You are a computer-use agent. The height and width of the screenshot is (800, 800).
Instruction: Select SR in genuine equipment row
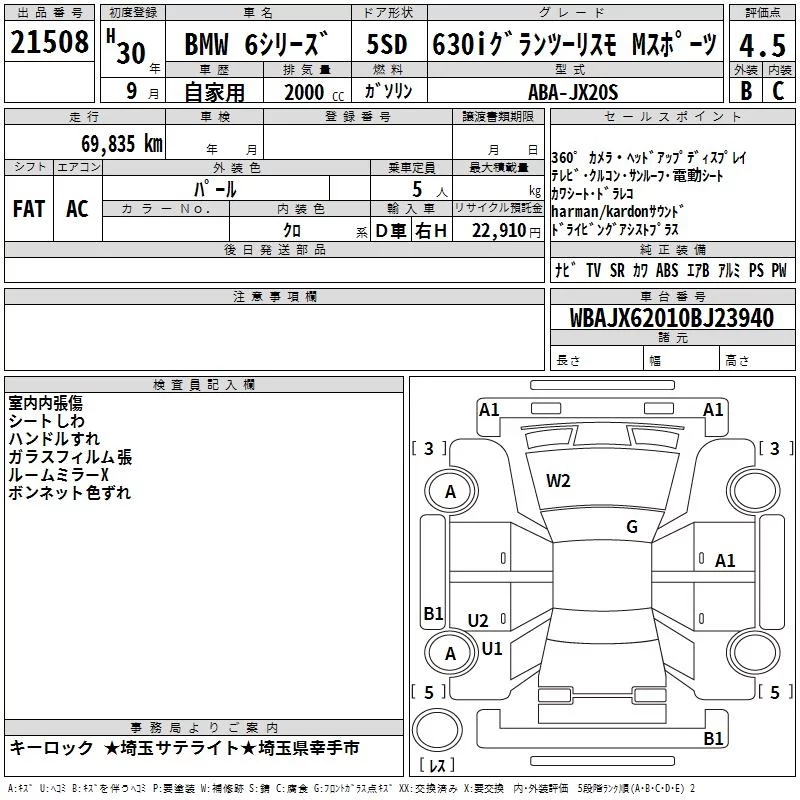coord(617,270)
